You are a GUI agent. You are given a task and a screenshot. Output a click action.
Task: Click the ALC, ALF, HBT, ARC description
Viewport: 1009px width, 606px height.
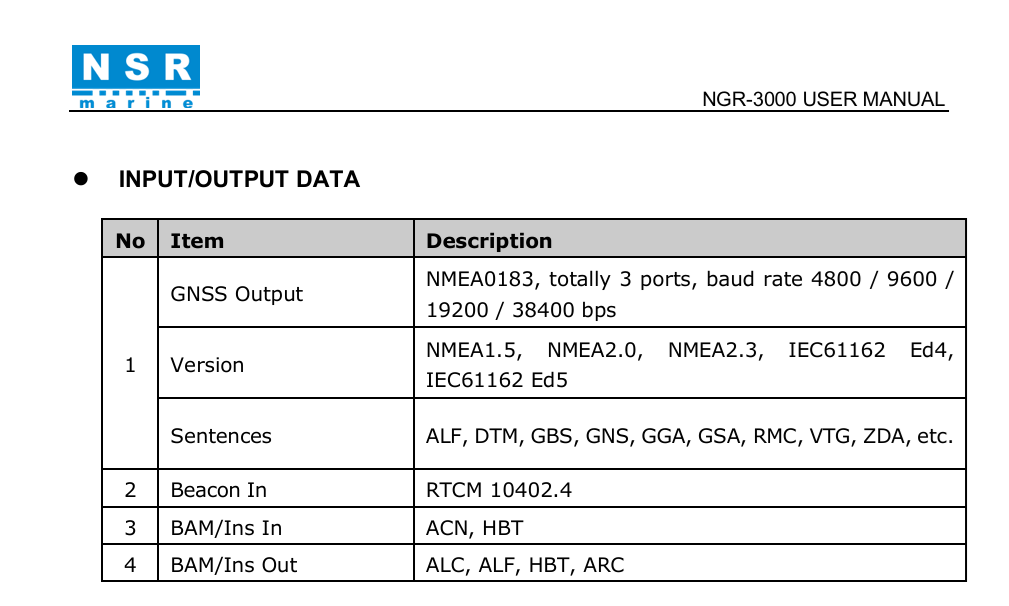[x=524, y=565]
